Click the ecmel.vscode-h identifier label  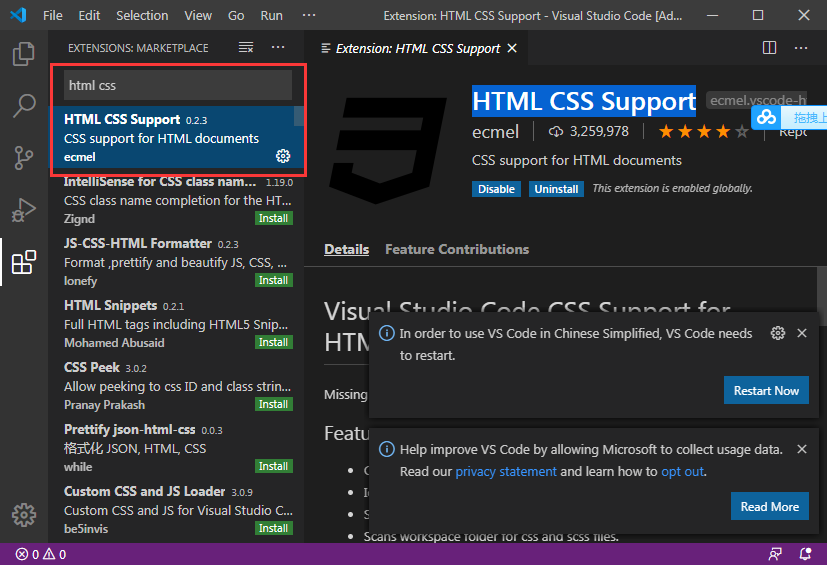[x=758, y=100]
